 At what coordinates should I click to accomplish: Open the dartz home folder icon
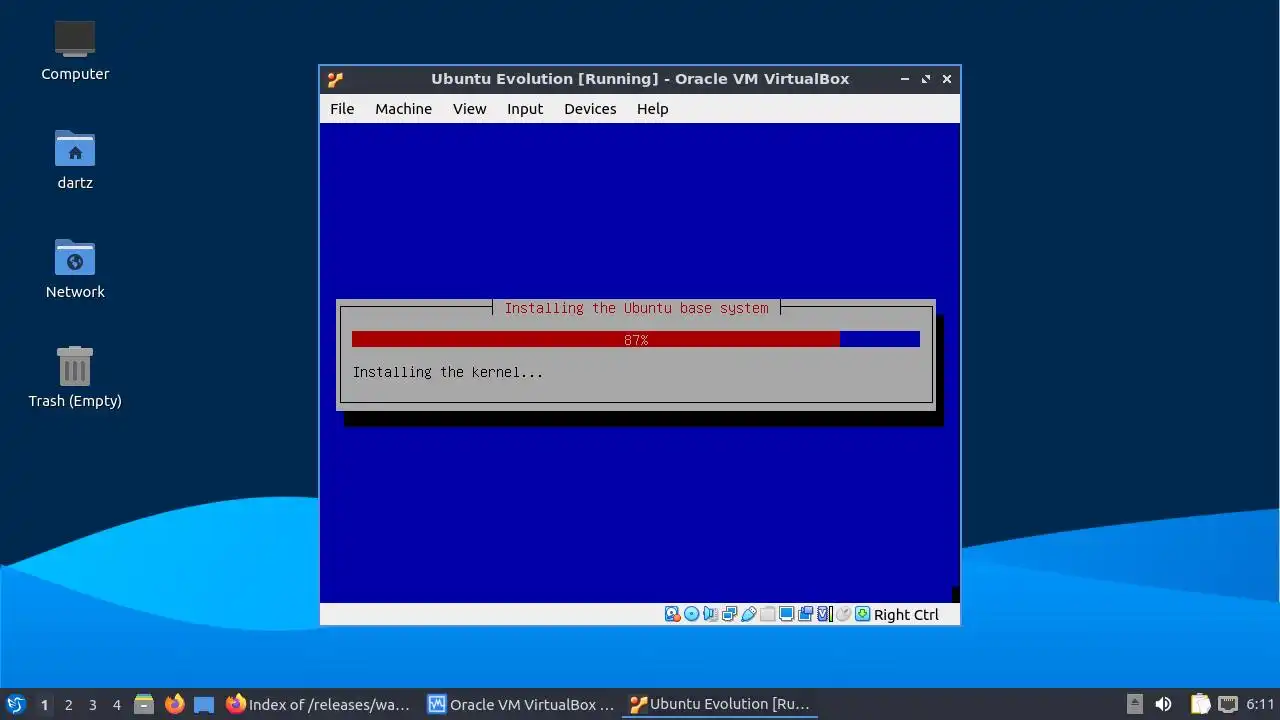75,160
